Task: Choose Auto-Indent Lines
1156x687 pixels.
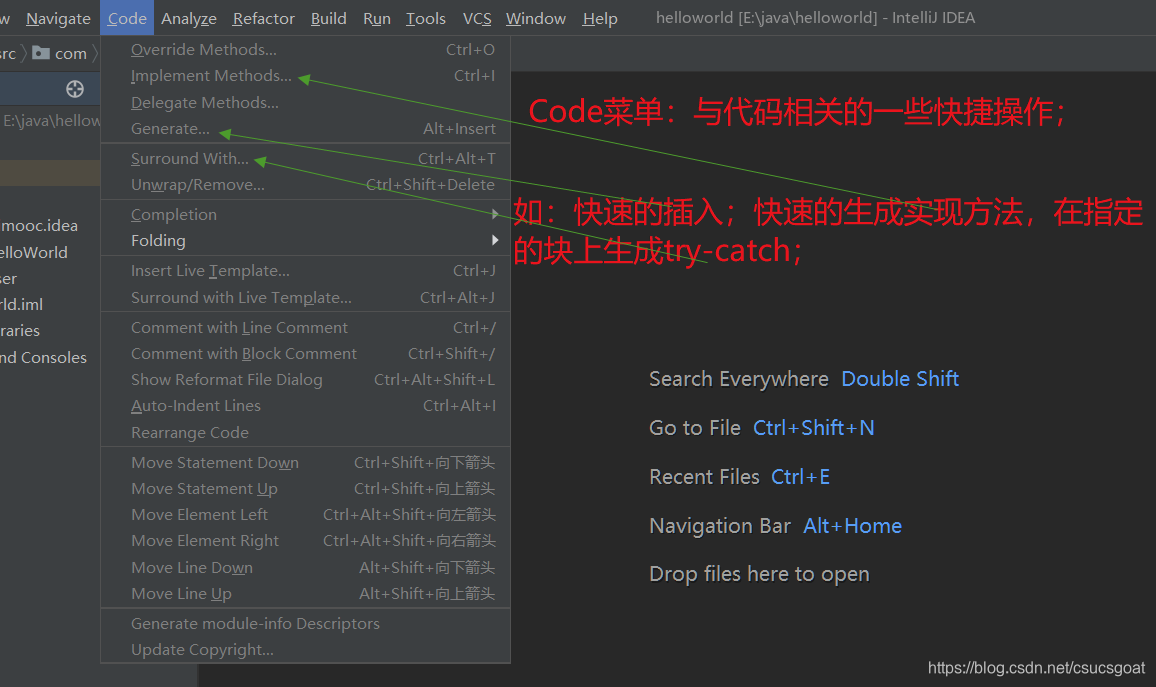Action: pyautogui.click(x=305, y=406)
